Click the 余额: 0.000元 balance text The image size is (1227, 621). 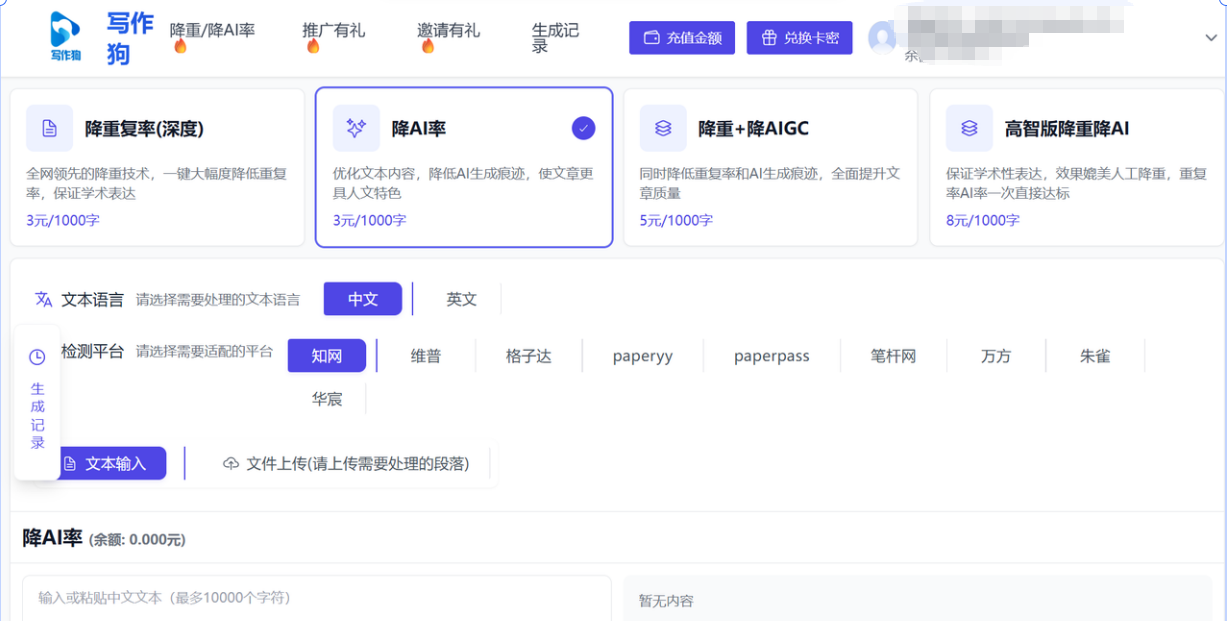[x=137, y=540]
